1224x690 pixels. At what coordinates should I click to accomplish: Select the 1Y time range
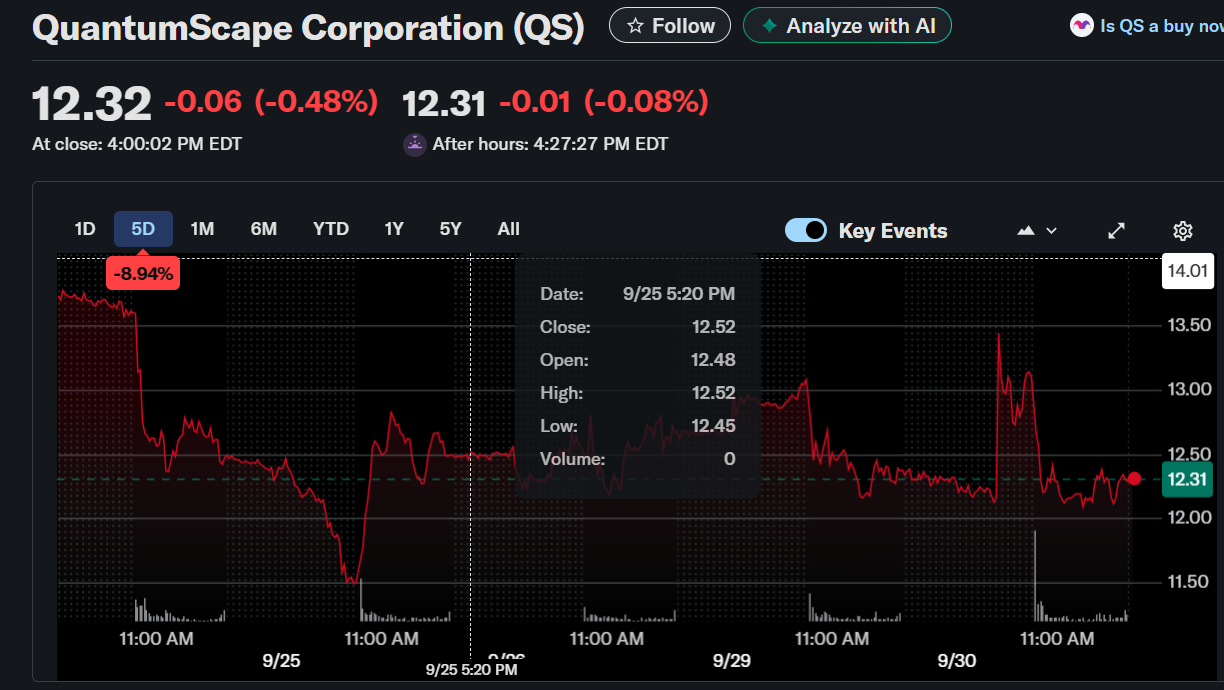(x=394, y=229)
